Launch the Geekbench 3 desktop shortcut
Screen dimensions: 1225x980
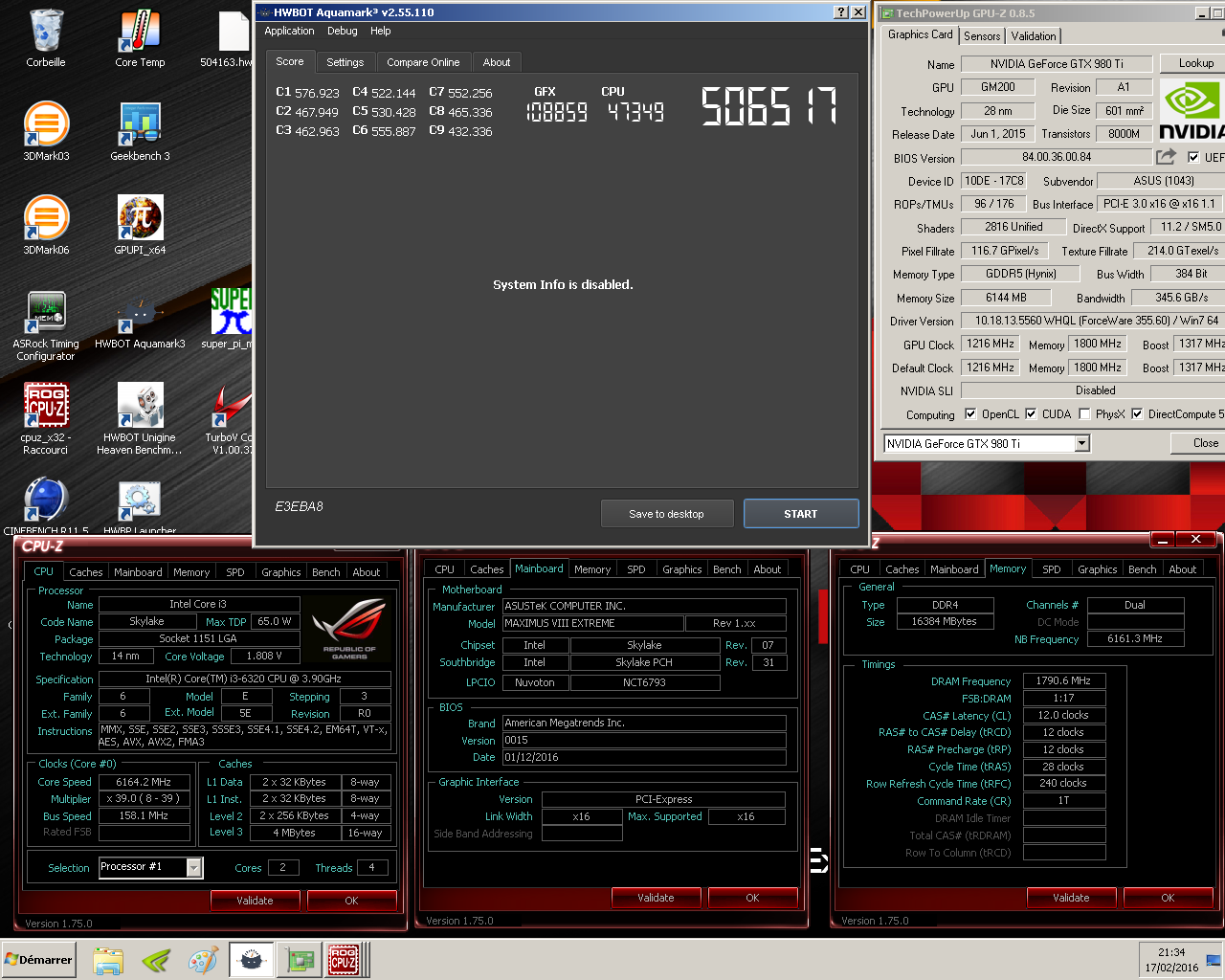140,131
